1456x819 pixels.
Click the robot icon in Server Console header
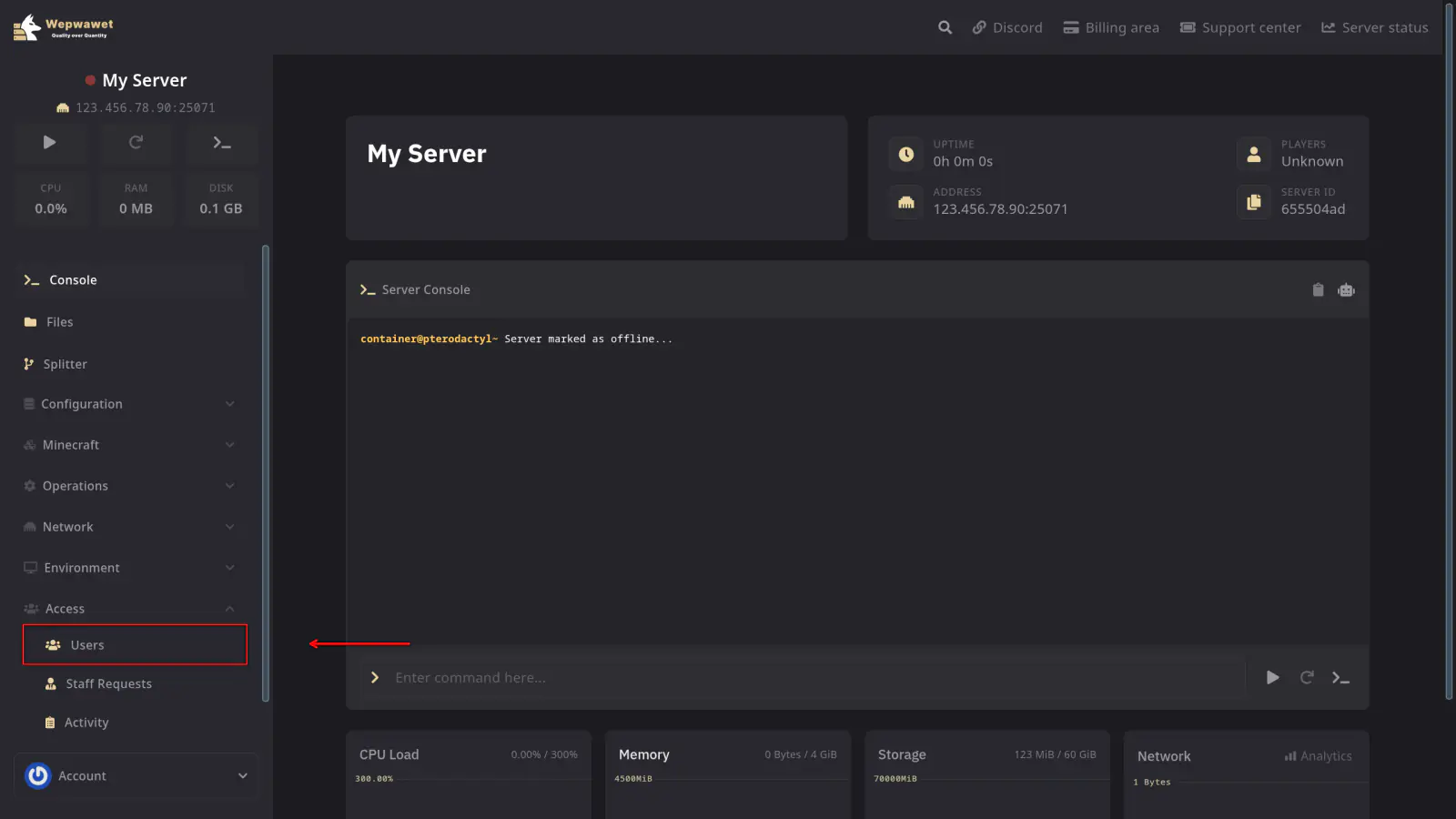[1346, 289]
